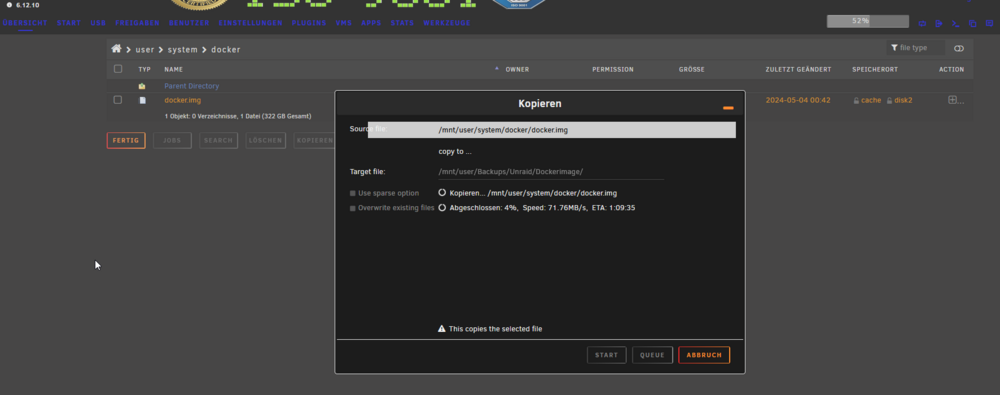Toggle the view switch beside file type filter

(x=959, y=48)
